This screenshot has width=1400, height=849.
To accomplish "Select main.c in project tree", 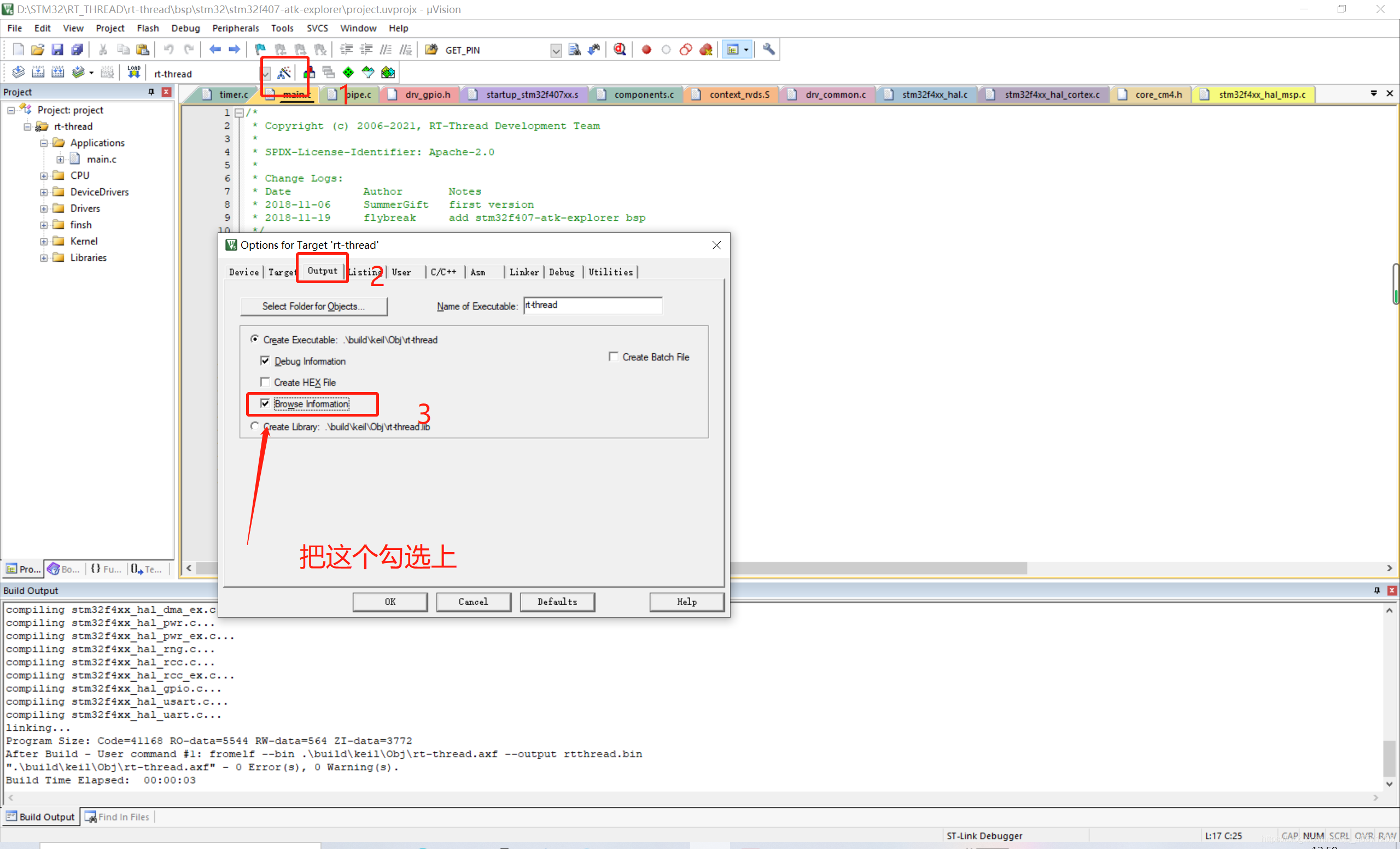I will coord(101,159).
